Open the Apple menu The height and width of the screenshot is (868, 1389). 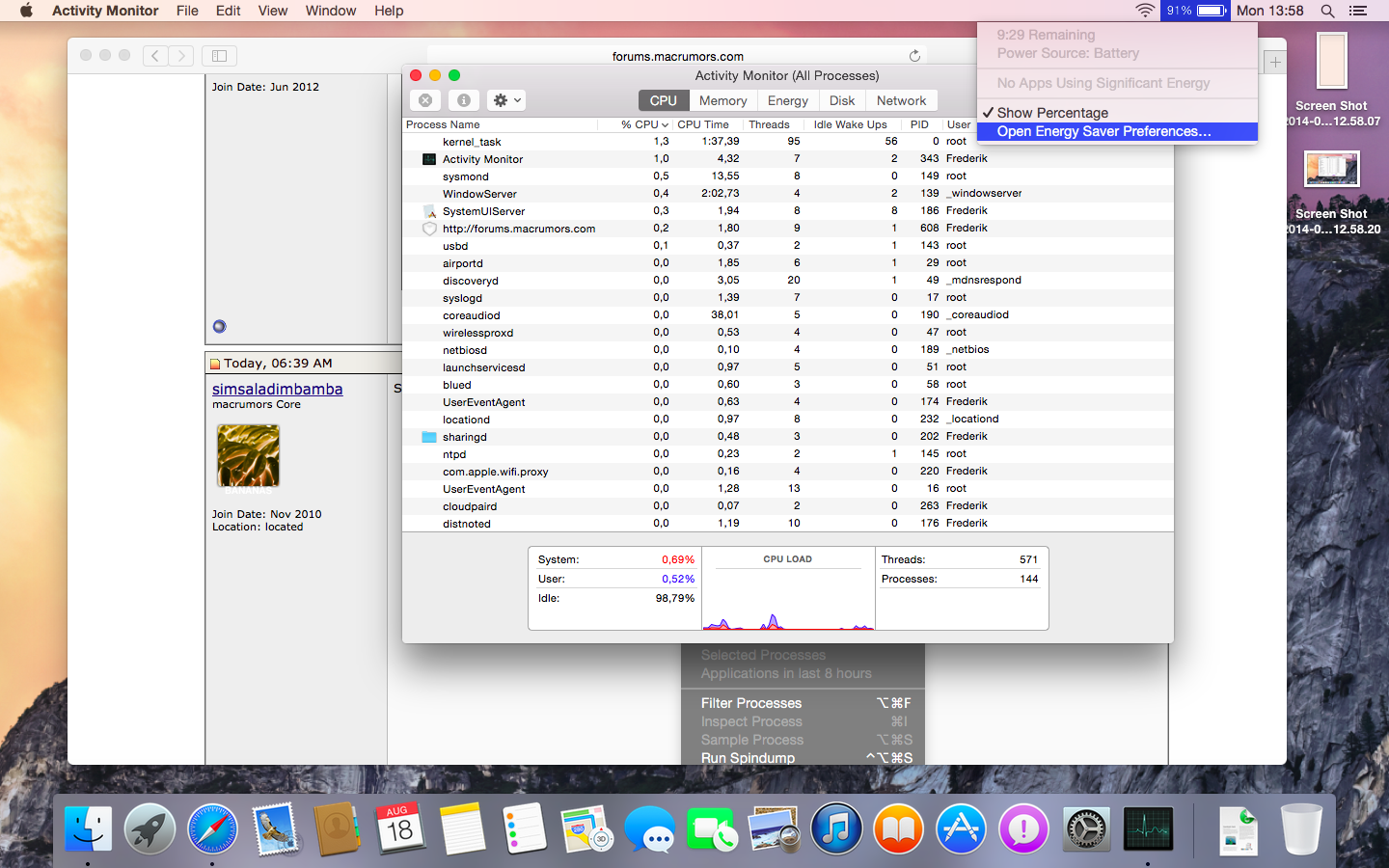[x=26, y=11]
